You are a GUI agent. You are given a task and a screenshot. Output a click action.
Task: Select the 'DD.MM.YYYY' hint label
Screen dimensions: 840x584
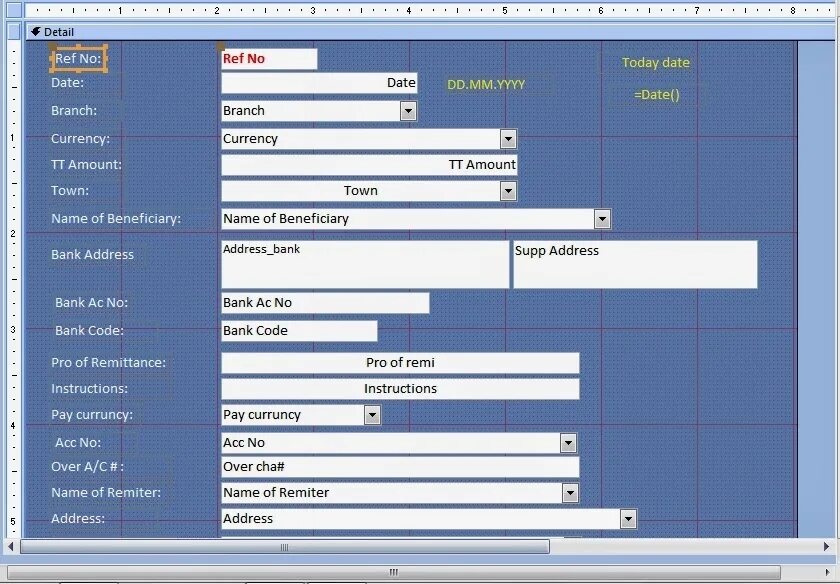coord(486,85)
